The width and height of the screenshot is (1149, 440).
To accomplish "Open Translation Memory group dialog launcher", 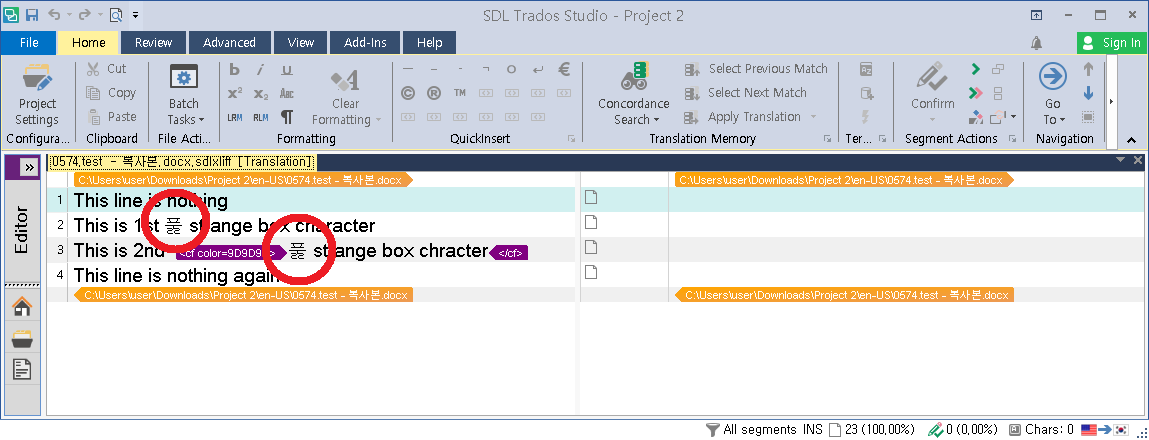I will 827,139.
